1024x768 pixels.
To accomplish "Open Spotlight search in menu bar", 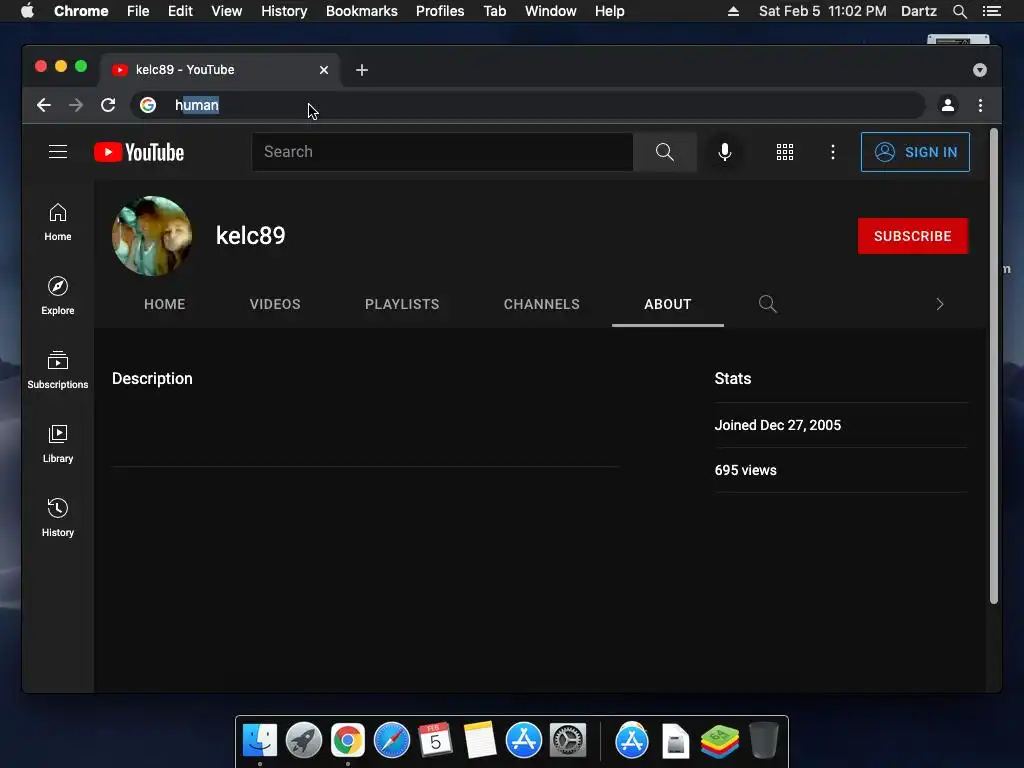I will pyautogui.click(x=959, y=11).
